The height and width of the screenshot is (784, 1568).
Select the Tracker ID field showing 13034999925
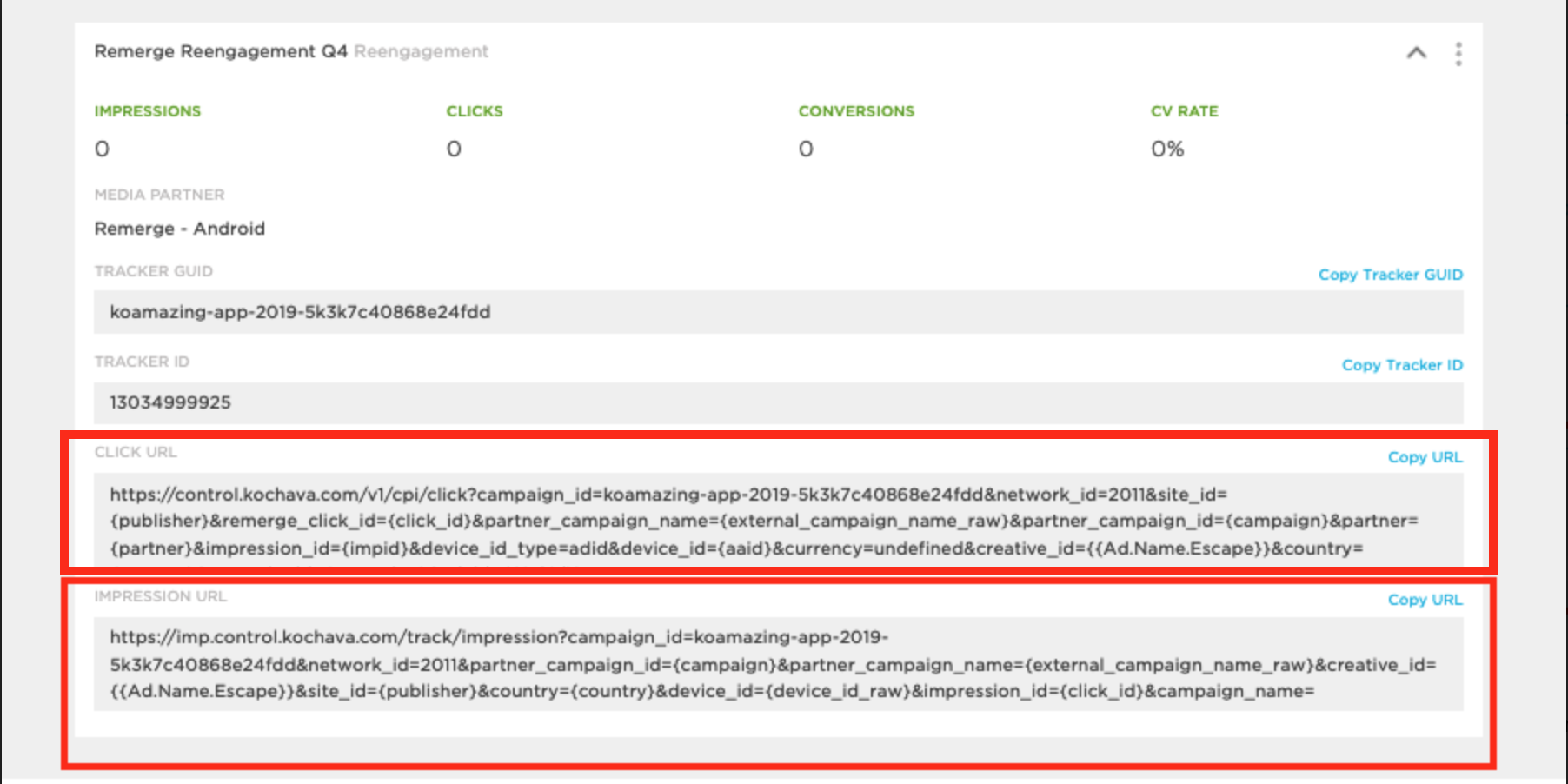pyautogui.click(x=777, y=402)
